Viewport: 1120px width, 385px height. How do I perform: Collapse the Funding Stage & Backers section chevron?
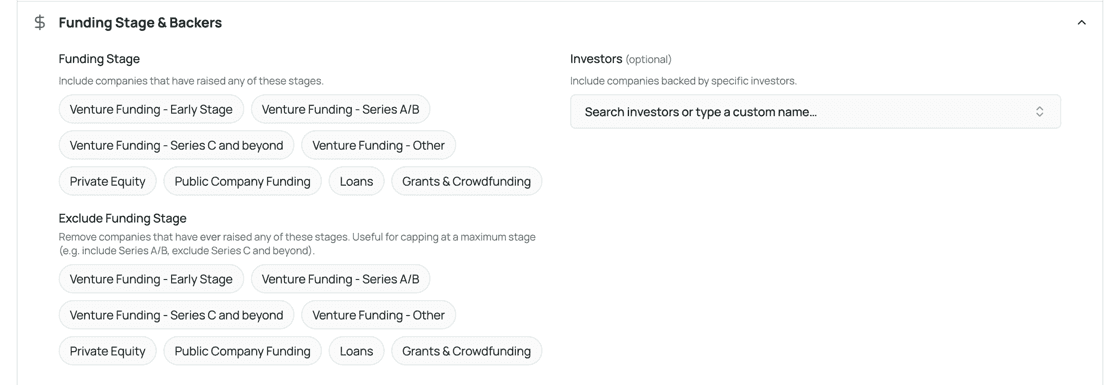(x=1081, y=23)
